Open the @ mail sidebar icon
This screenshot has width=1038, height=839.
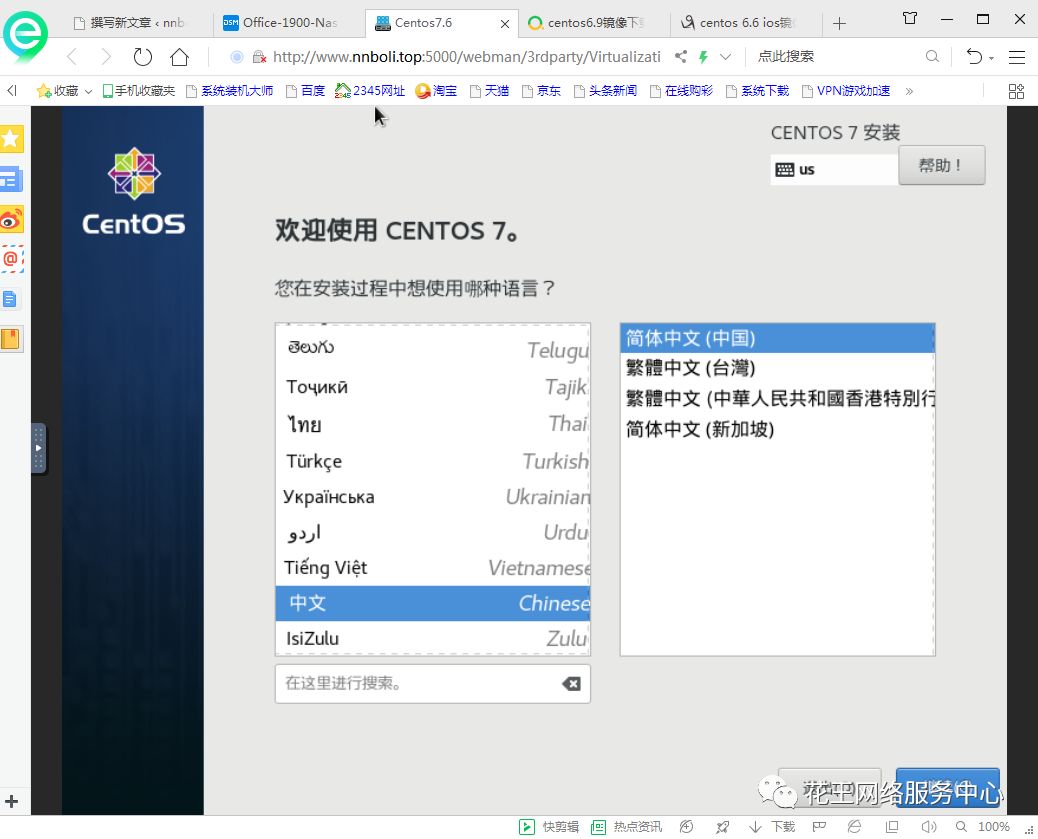pyautogui.click(x=11, y=259)
